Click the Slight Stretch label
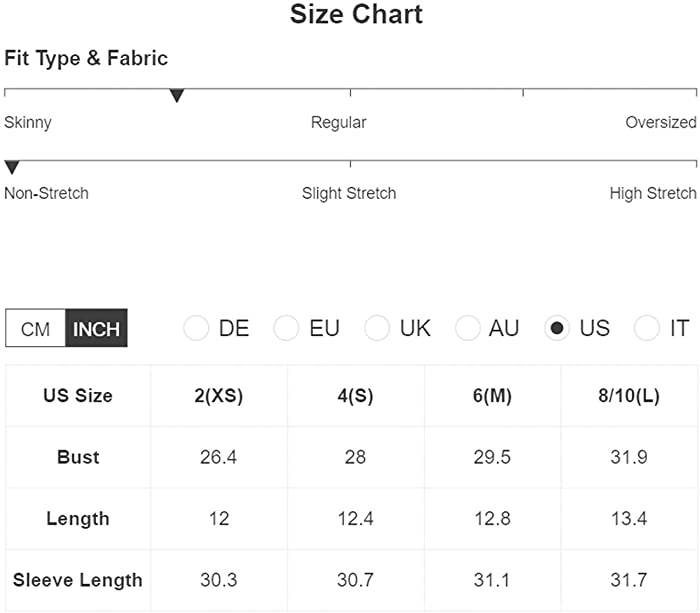 pyautogui.click(x=349, y=193)
